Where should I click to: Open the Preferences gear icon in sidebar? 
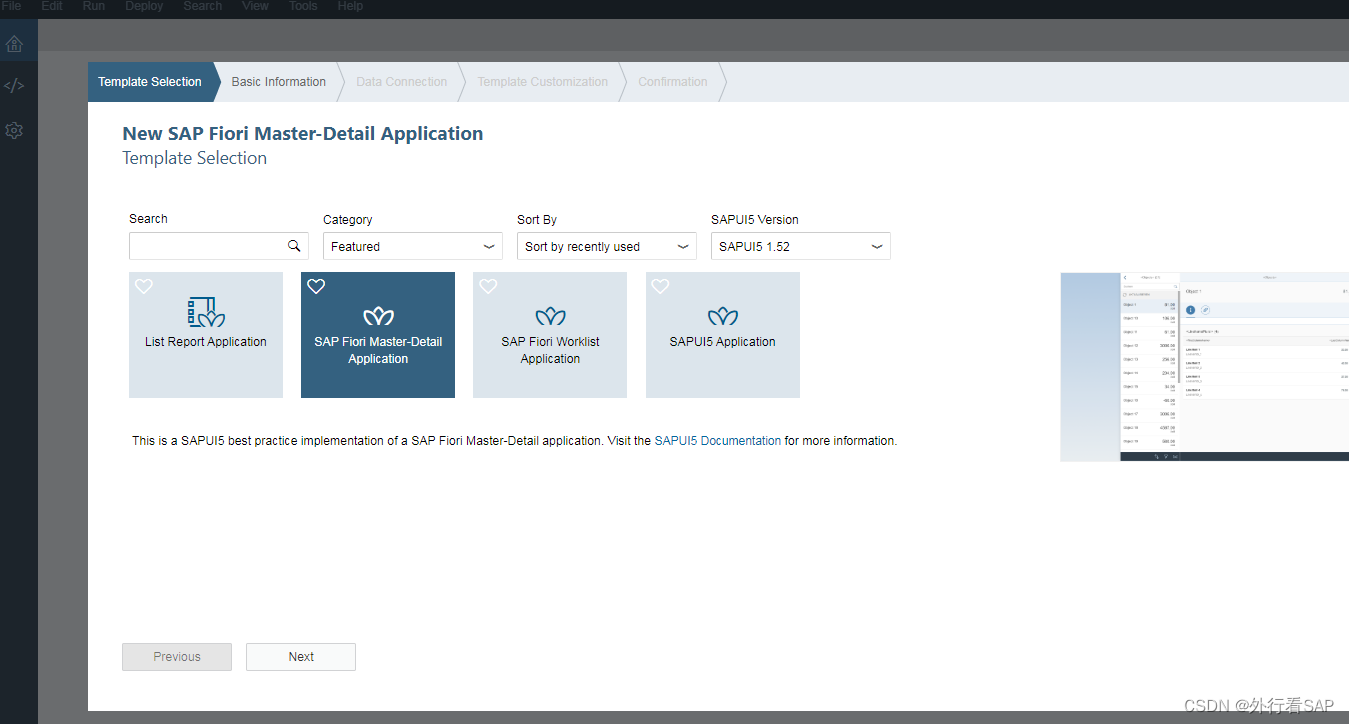[x=14, y=130]
